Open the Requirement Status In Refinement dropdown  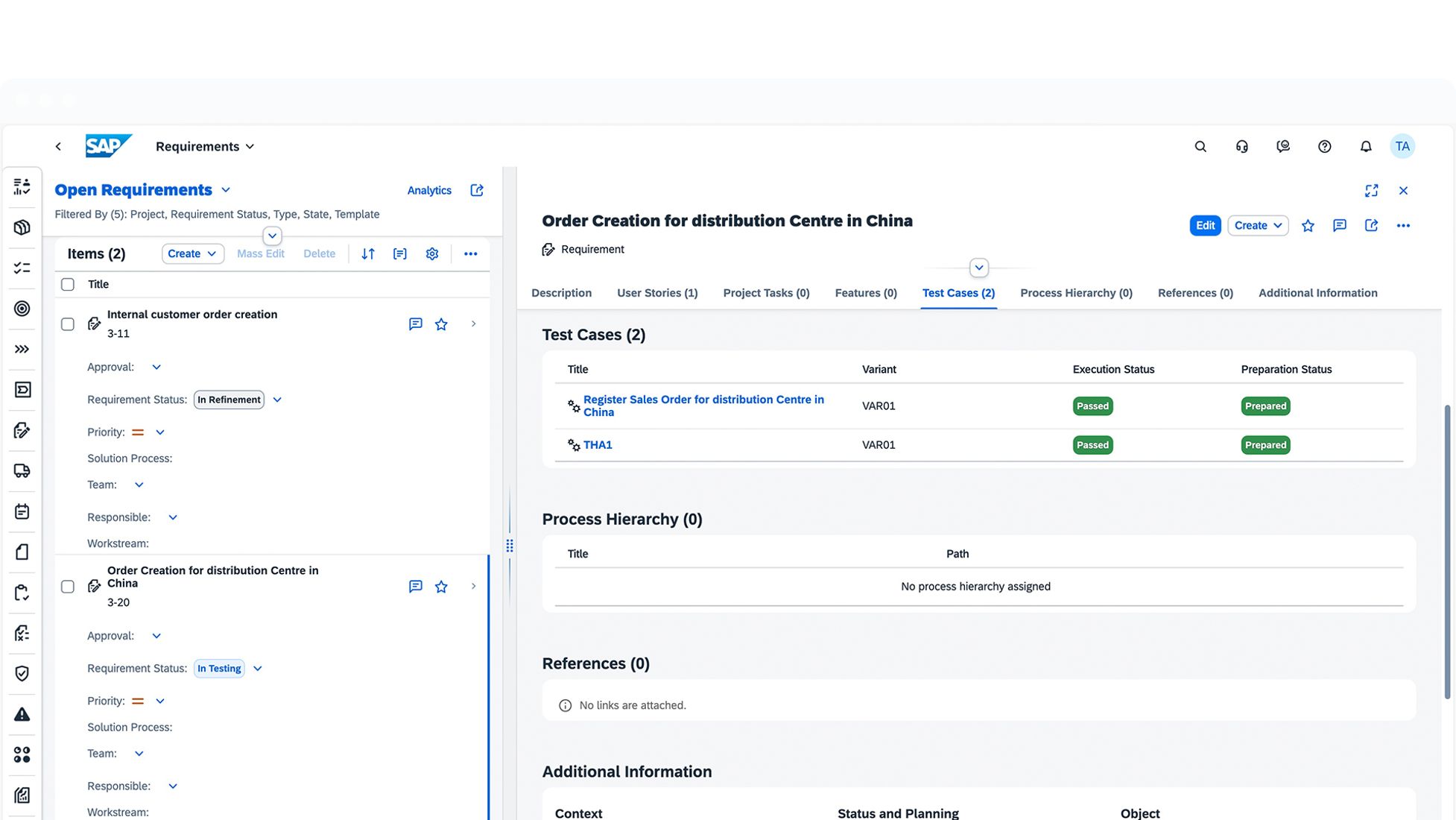point(277,400)
